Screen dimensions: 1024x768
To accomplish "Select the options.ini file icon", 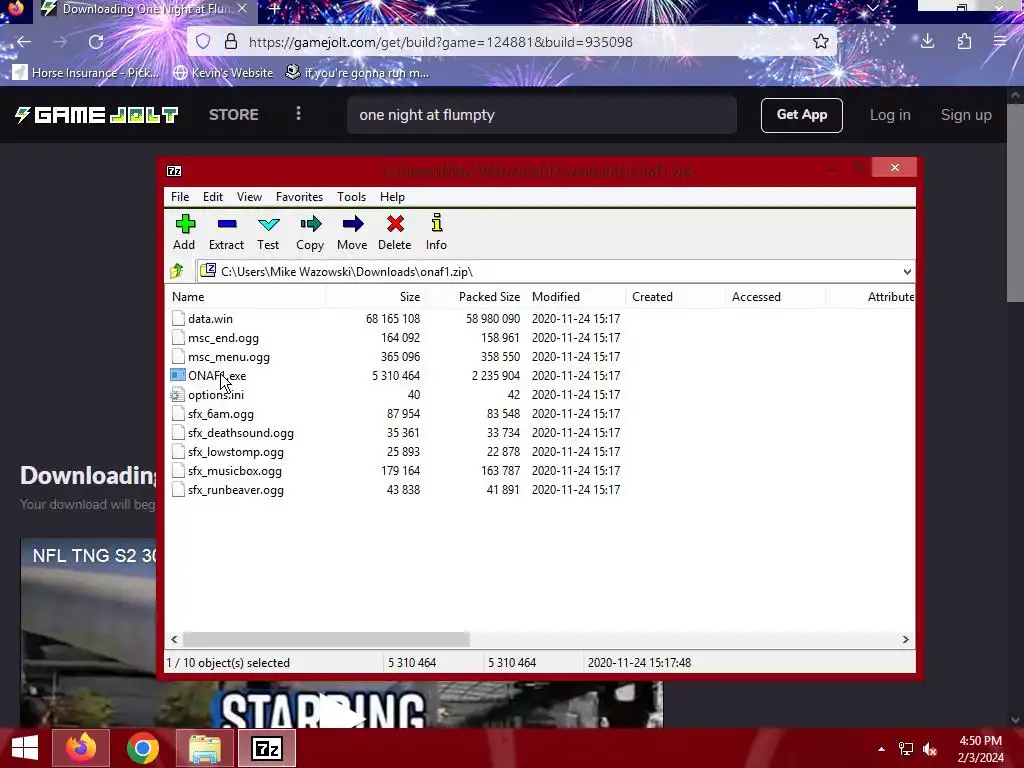I will point(178,394).
